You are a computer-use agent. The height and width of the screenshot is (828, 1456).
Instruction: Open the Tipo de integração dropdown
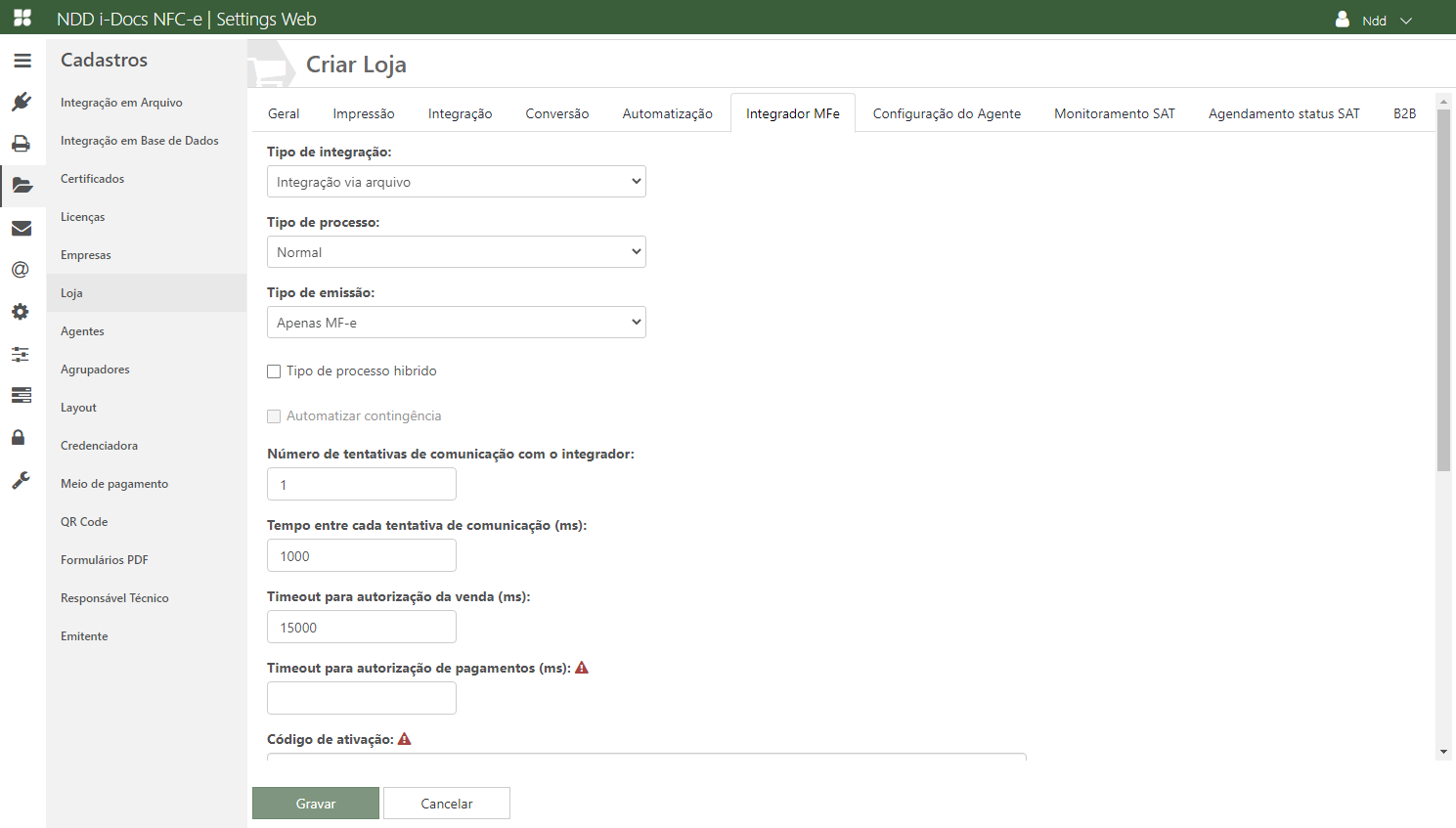[456, 182]
